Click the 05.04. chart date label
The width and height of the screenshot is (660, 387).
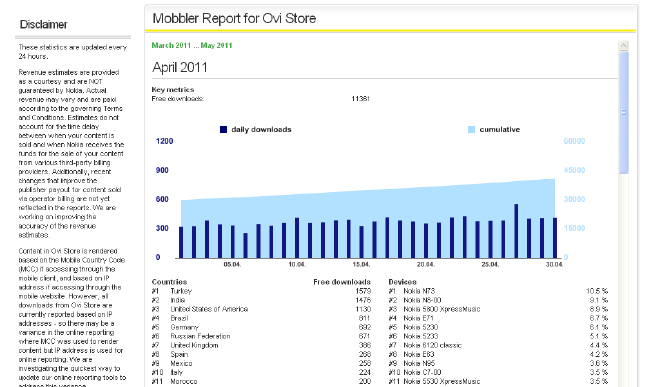click(x=232, y=264)
